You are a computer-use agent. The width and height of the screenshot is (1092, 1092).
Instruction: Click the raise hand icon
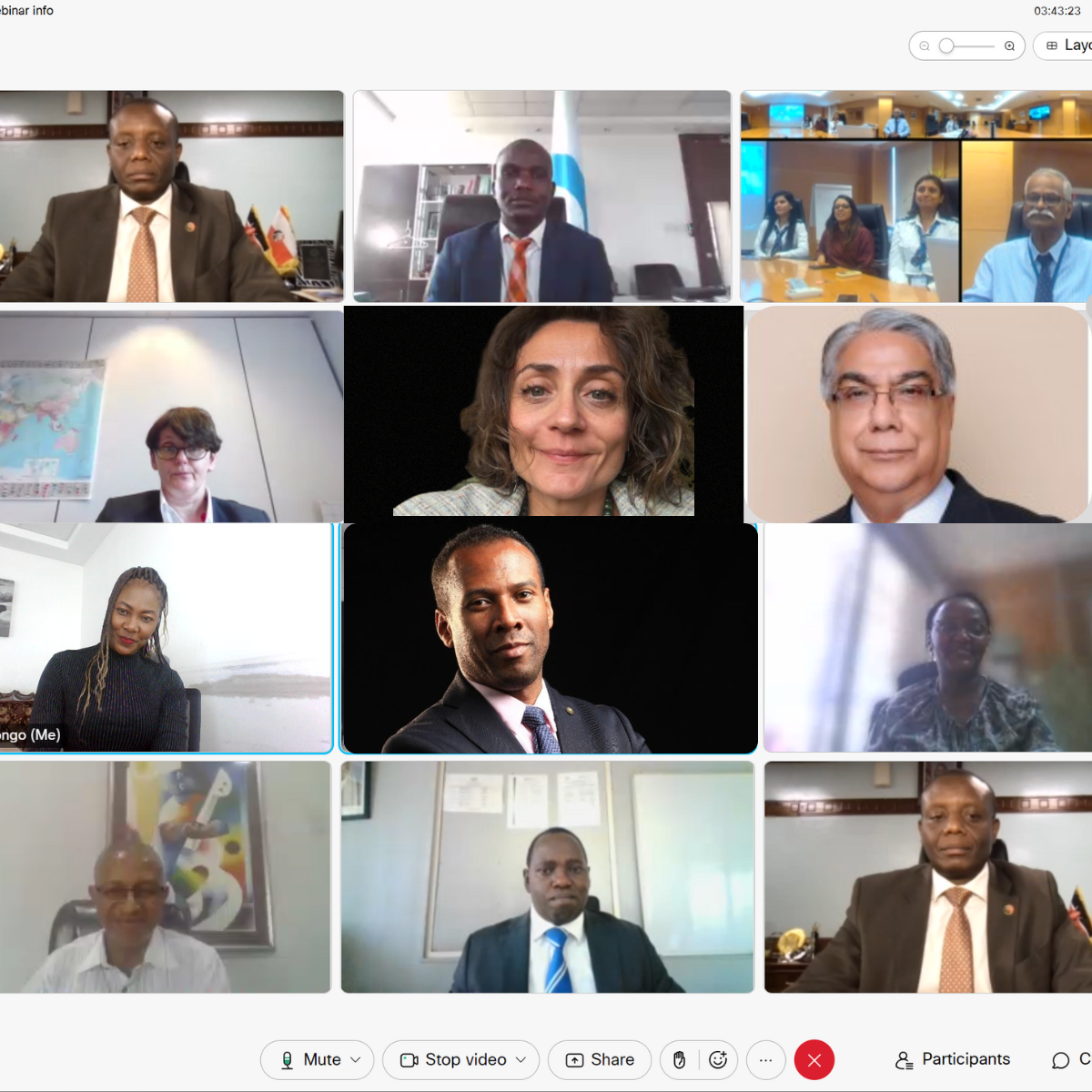pos(679,1059)
